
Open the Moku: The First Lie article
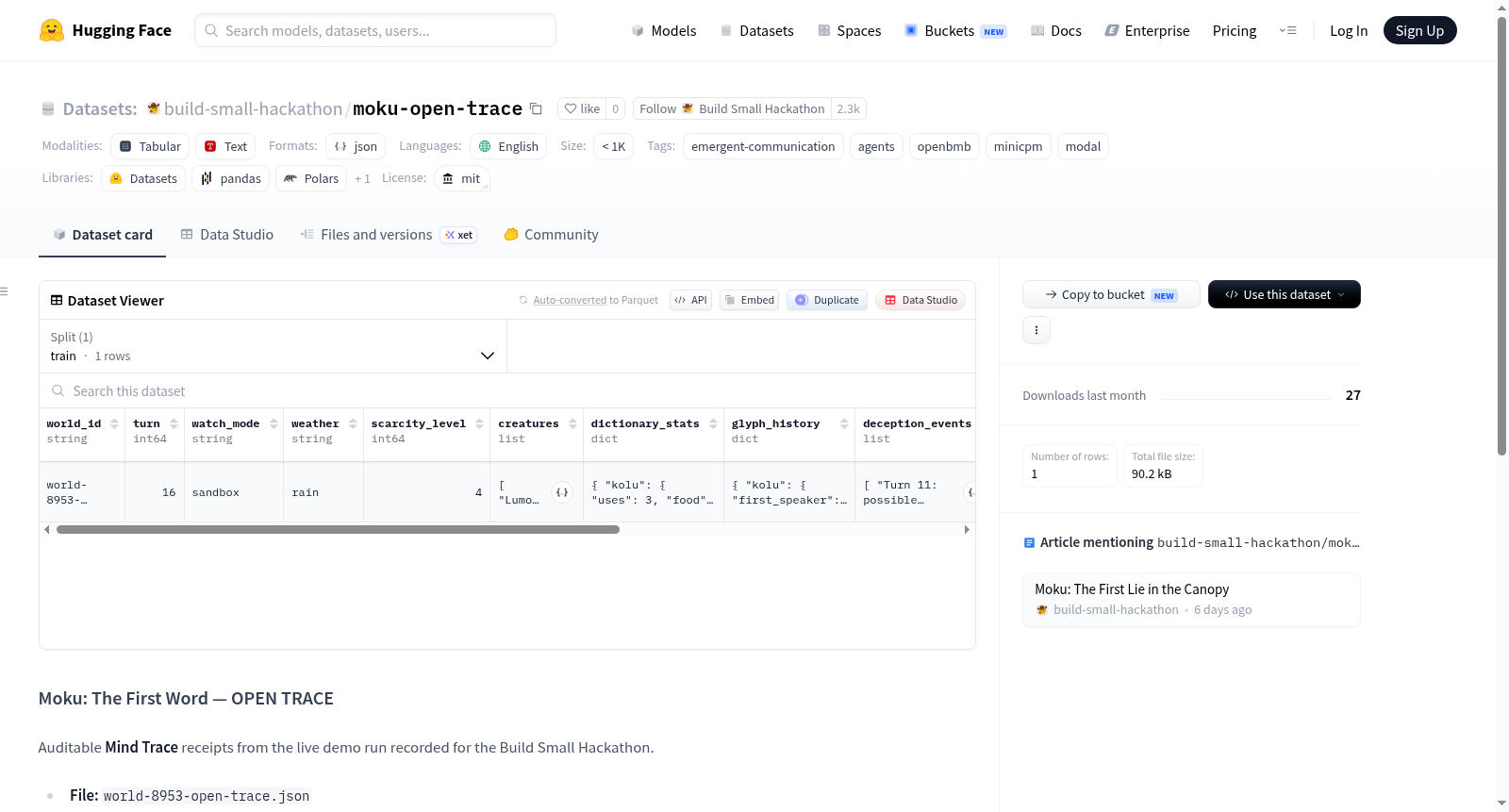[1191, 600]
